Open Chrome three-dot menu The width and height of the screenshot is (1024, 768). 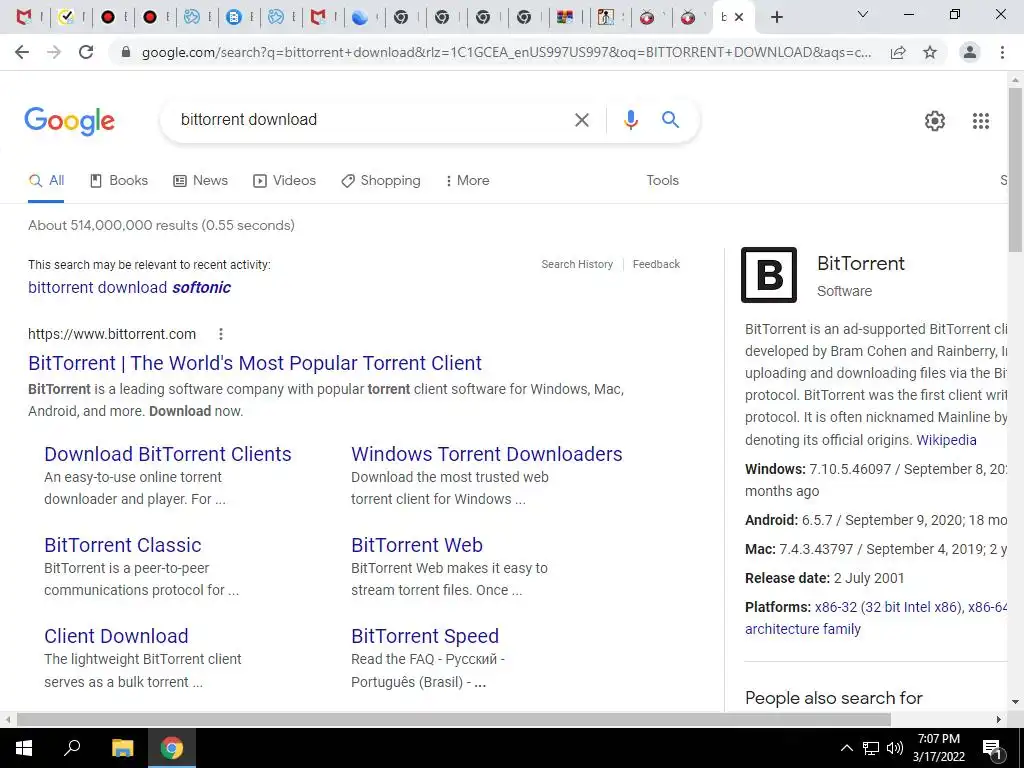coord(1002,52)
